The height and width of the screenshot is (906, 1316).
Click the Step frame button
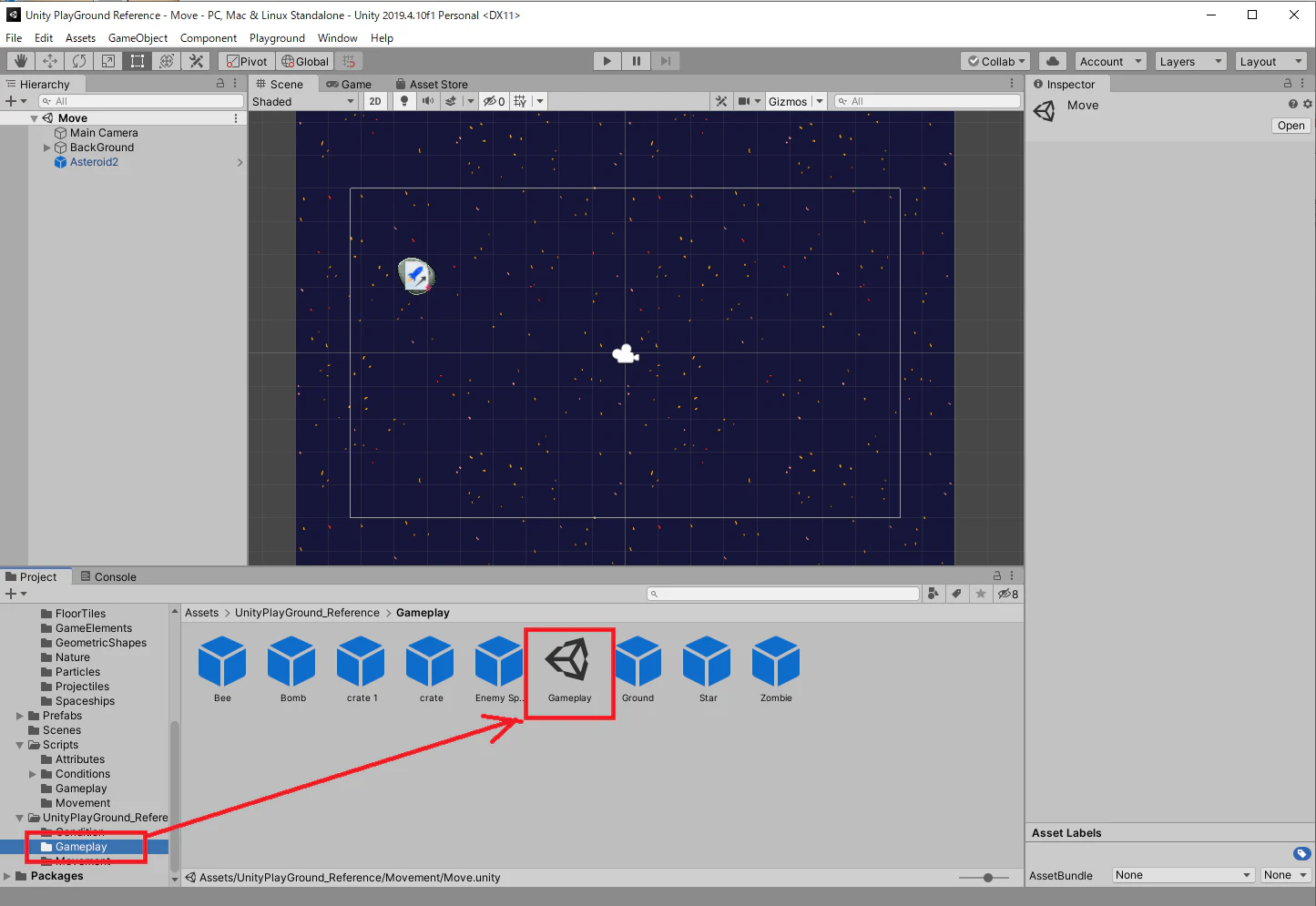(666, 61)
